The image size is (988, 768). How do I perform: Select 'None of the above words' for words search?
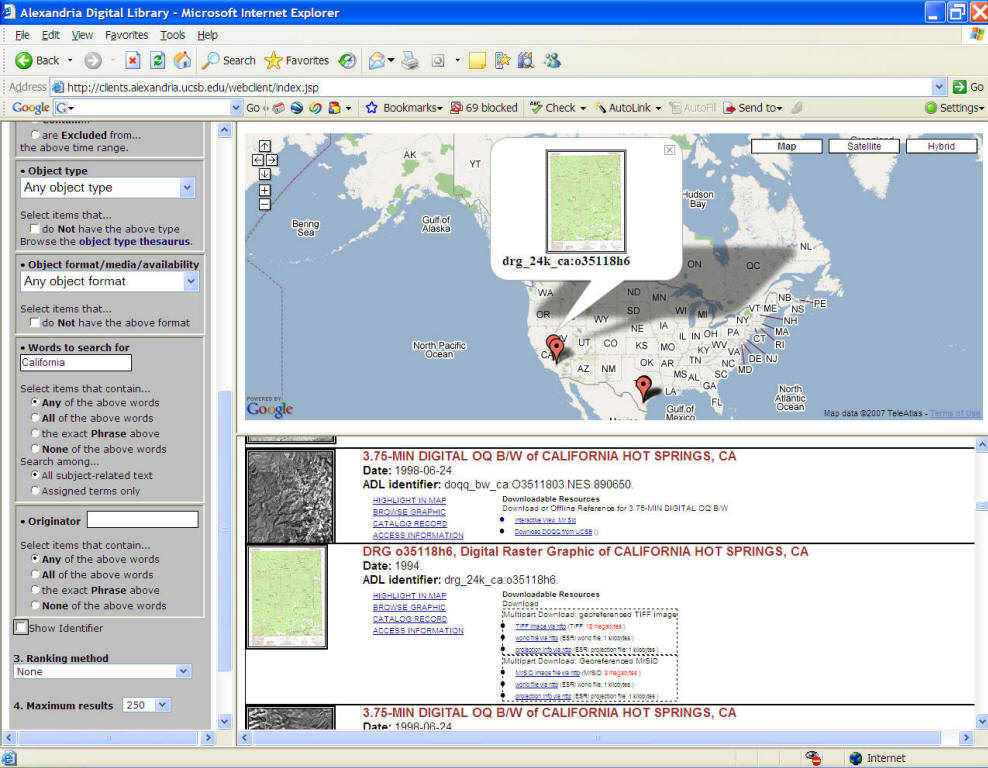point(35,449)
